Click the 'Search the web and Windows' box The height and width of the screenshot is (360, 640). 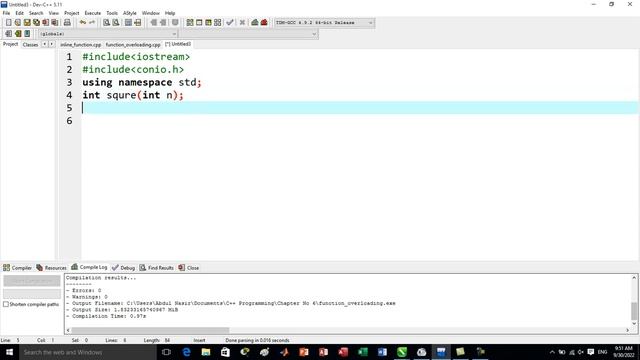tap(88, 352)
